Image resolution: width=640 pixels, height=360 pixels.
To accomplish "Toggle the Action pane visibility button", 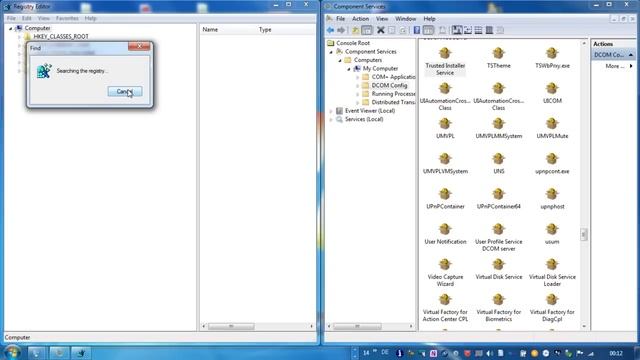I will [x=428, y=30].
